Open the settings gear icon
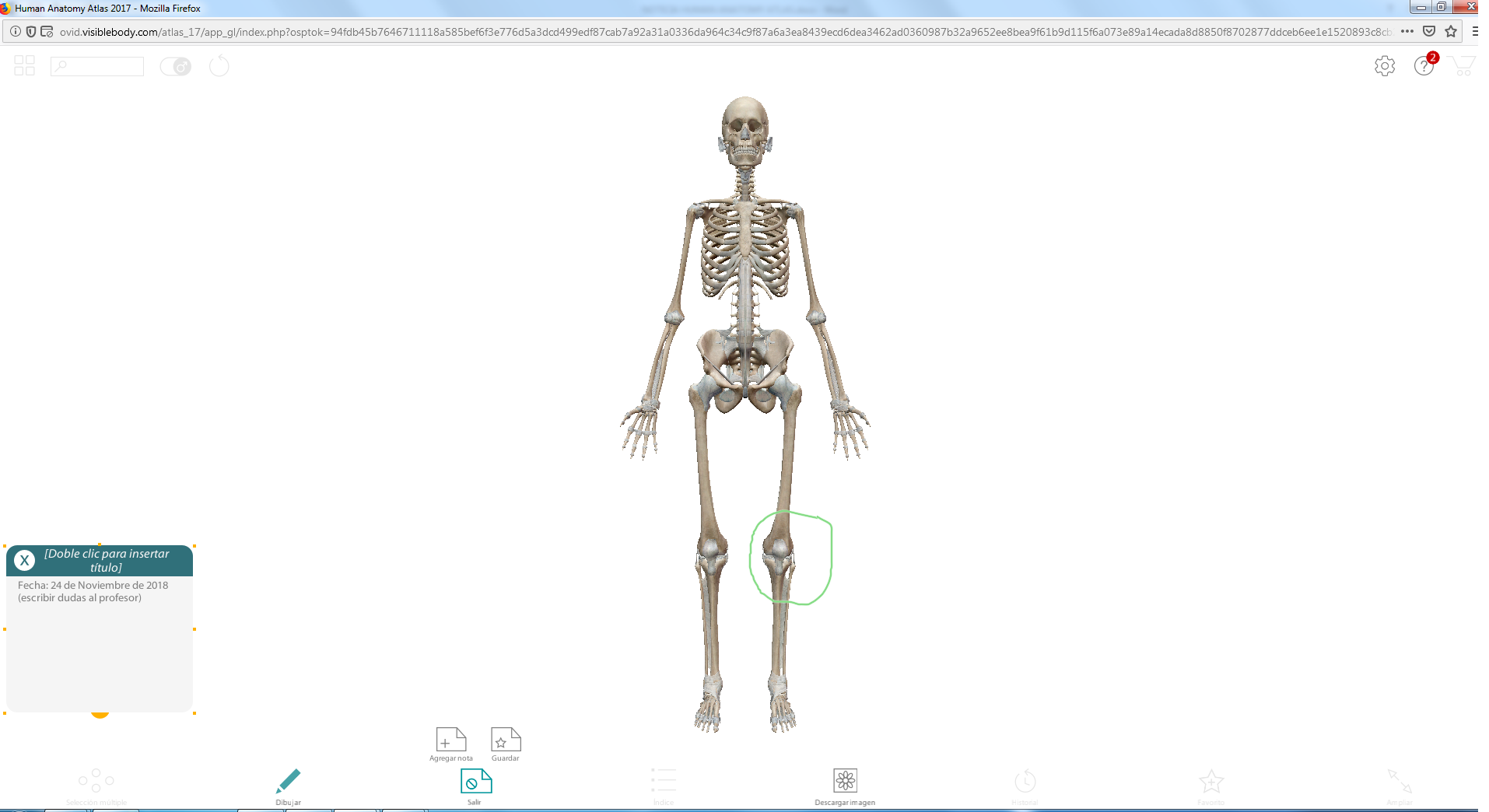1489x812 pixels. [x=1385, y=66]
